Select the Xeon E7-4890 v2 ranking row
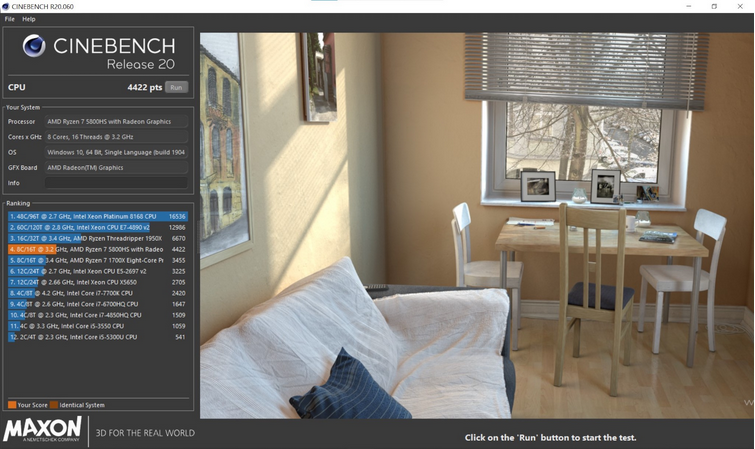The width and height of the screenshot is (755, 449). pos(97,227)
